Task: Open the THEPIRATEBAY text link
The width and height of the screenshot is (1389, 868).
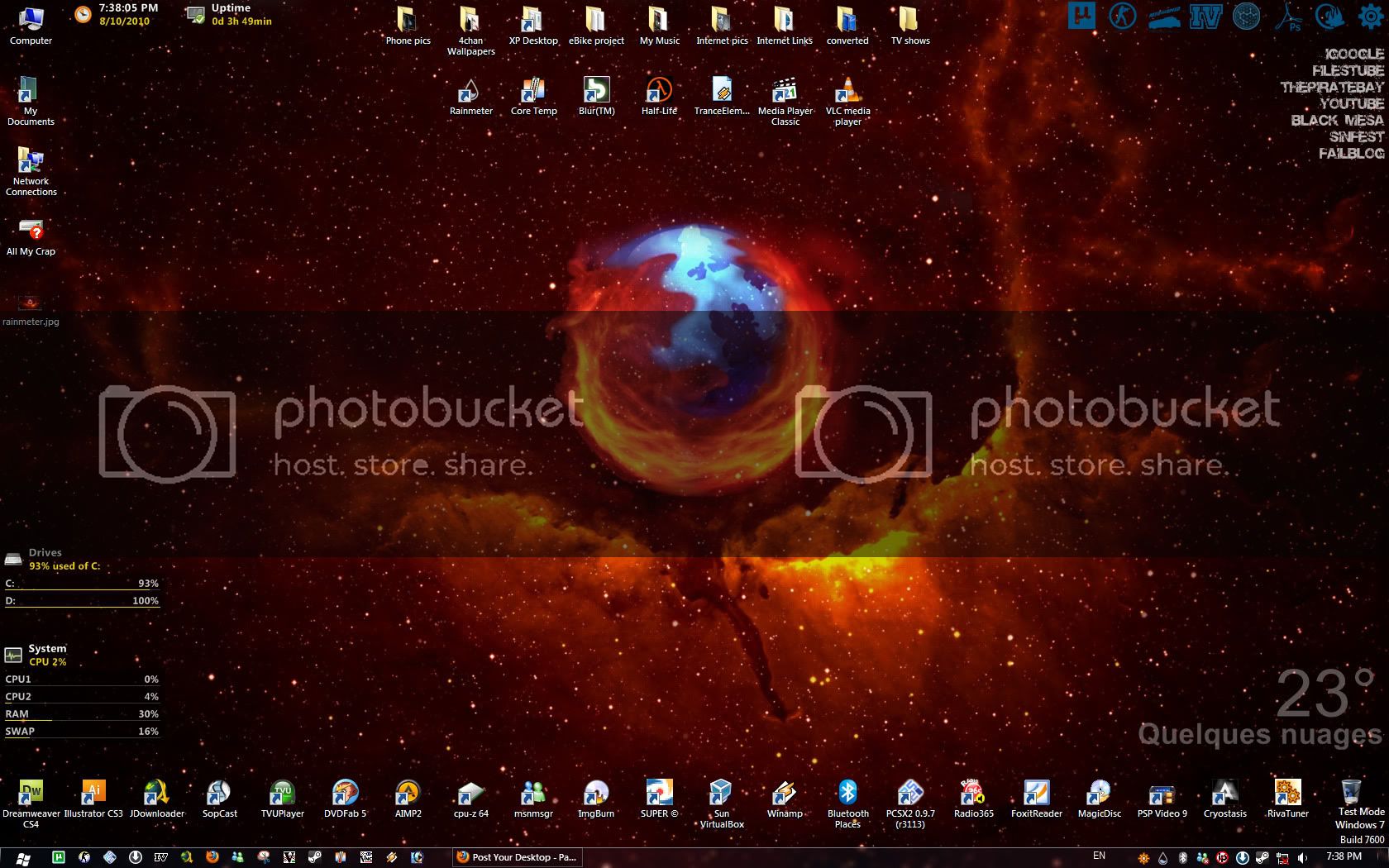Action: [1331, 87]
